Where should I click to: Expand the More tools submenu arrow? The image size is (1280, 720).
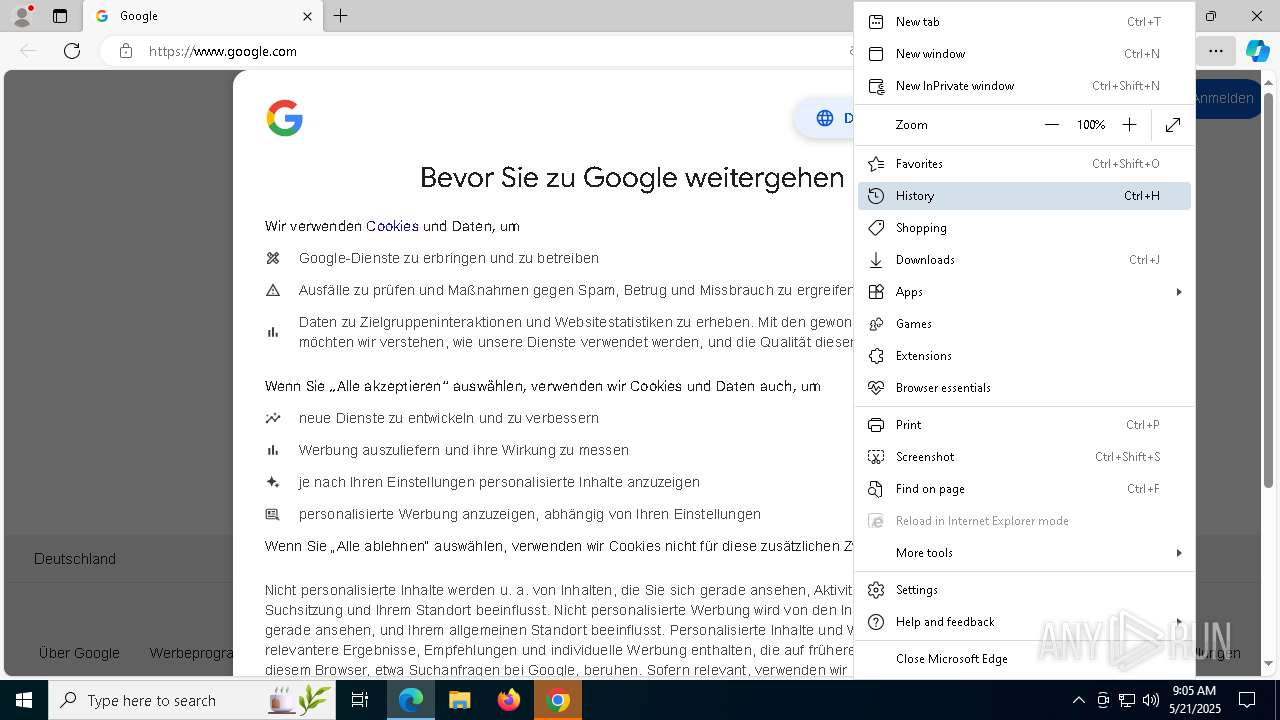tap(1179, 553)
